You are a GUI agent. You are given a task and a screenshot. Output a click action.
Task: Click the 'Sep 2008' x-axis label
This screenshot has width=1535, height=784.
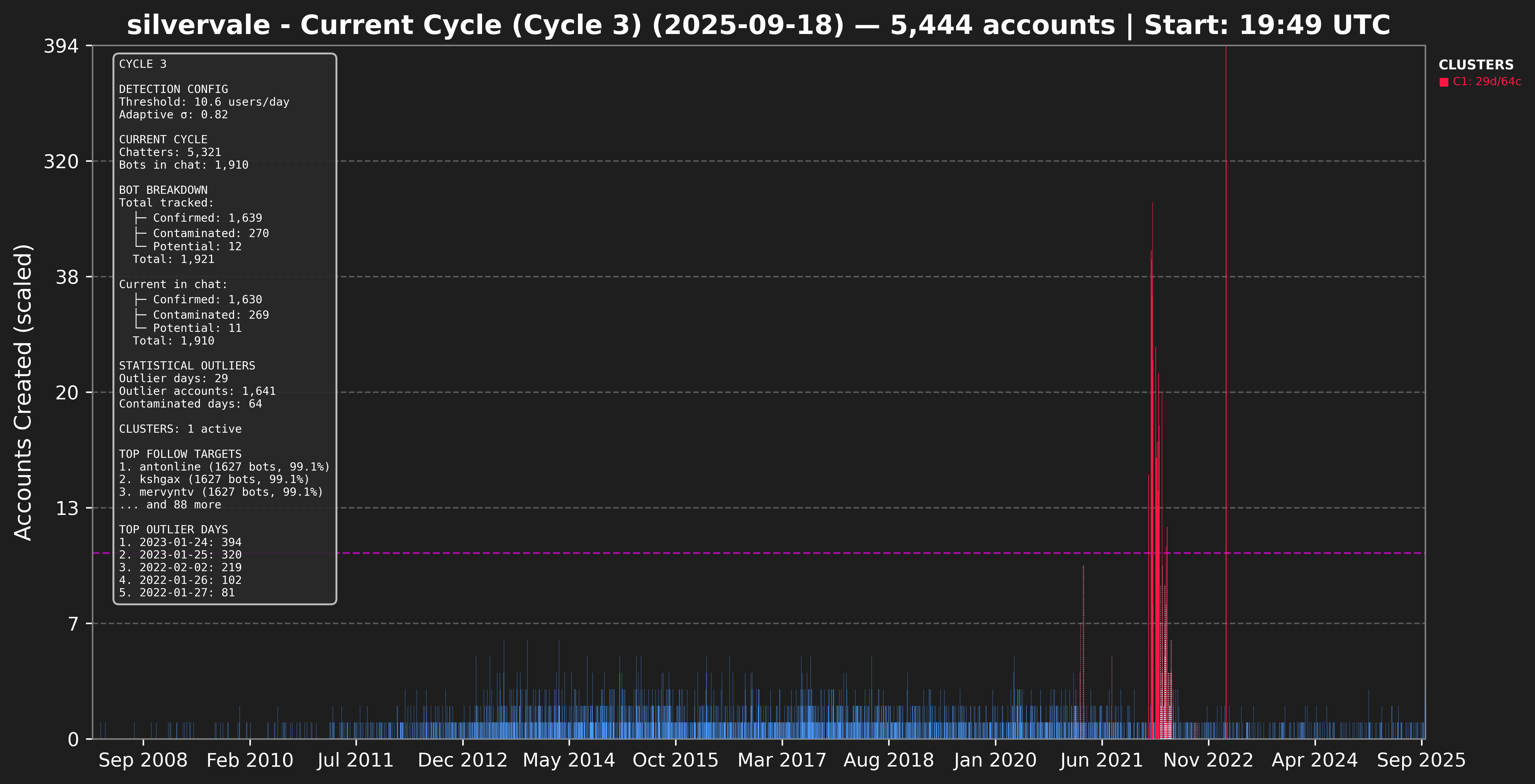coord(143,761)
